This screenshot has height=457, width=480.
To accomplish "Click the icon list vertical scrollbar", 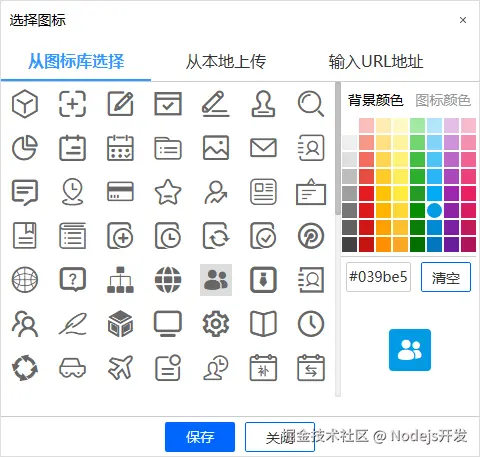I will pyautogui.click(x=338, y=148).
